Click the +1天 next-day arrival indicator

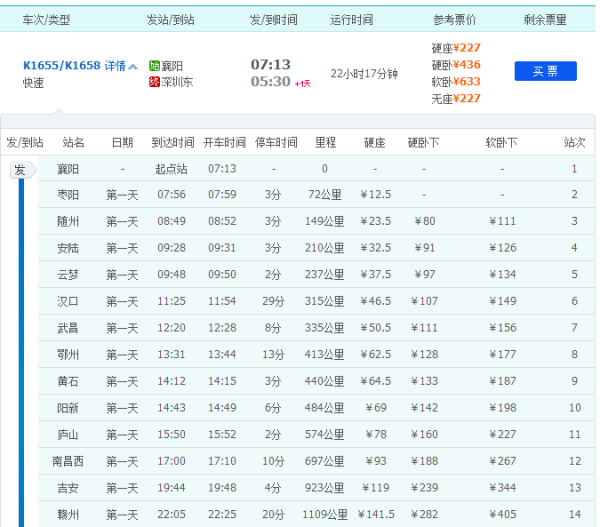303,83
